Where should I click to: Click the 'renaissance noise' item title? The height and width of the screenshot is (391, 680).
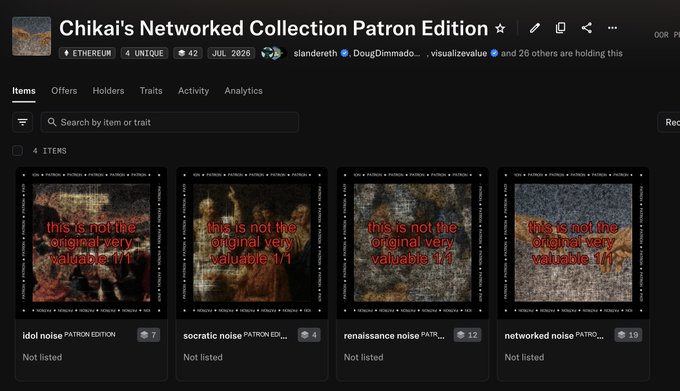(x=382, y=336)
